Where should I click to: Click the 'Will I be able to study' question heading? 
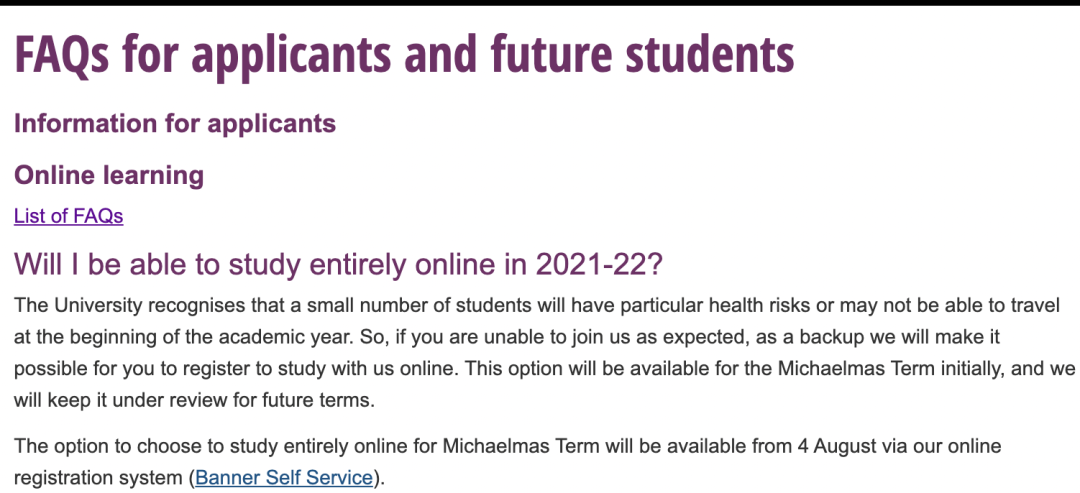point(338,264)
